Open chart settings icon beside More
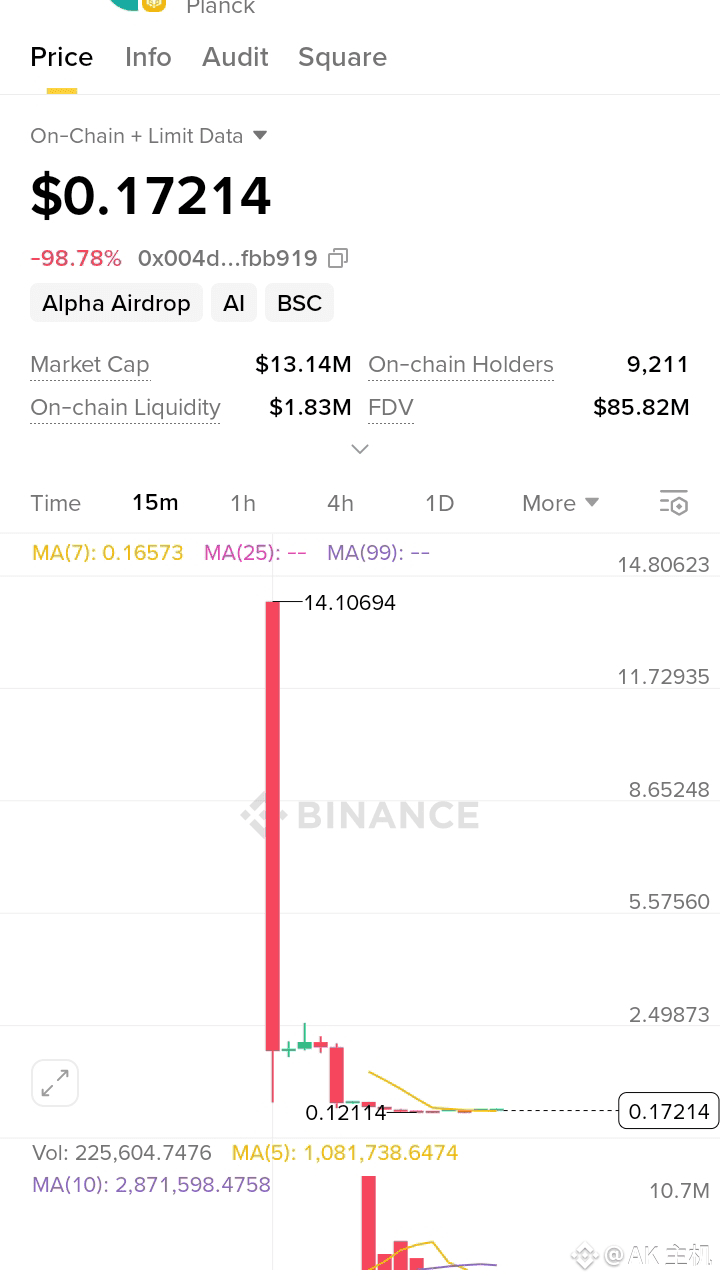Image resolution: width=720 pixels, height=1281 pixels. (x=674, y=503)
